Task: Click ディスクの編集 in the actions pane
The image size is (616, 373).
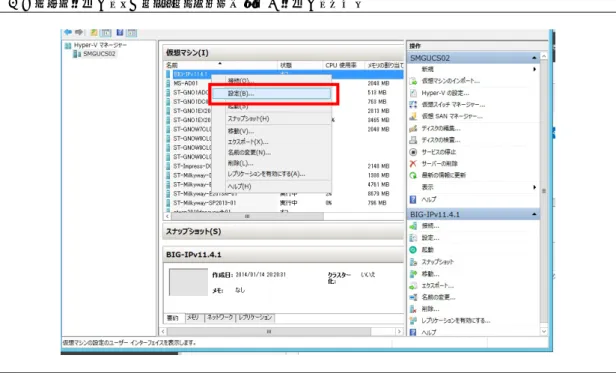Action: (x=441, y=128)
